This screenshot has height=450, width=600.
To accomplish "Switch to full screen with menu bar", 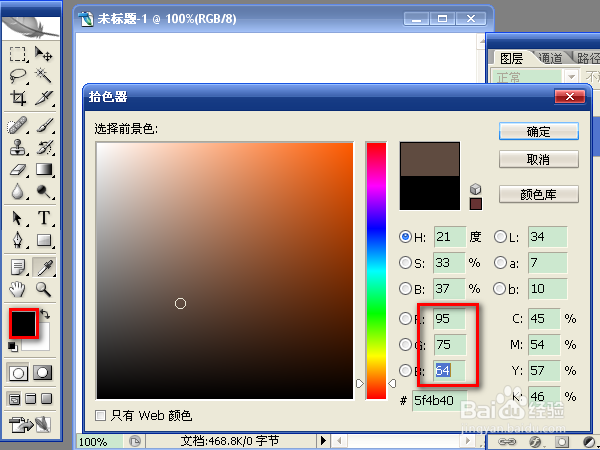I will (x=31, y=399).
